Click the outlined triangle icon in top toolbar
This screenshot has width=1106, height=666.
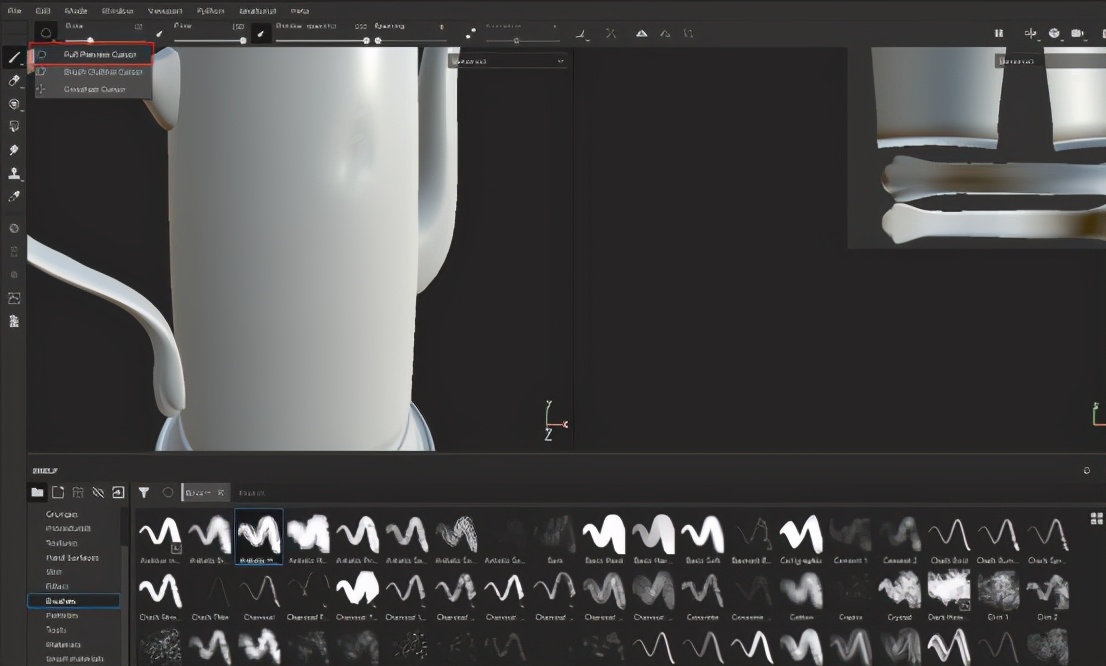click(664, 33)
